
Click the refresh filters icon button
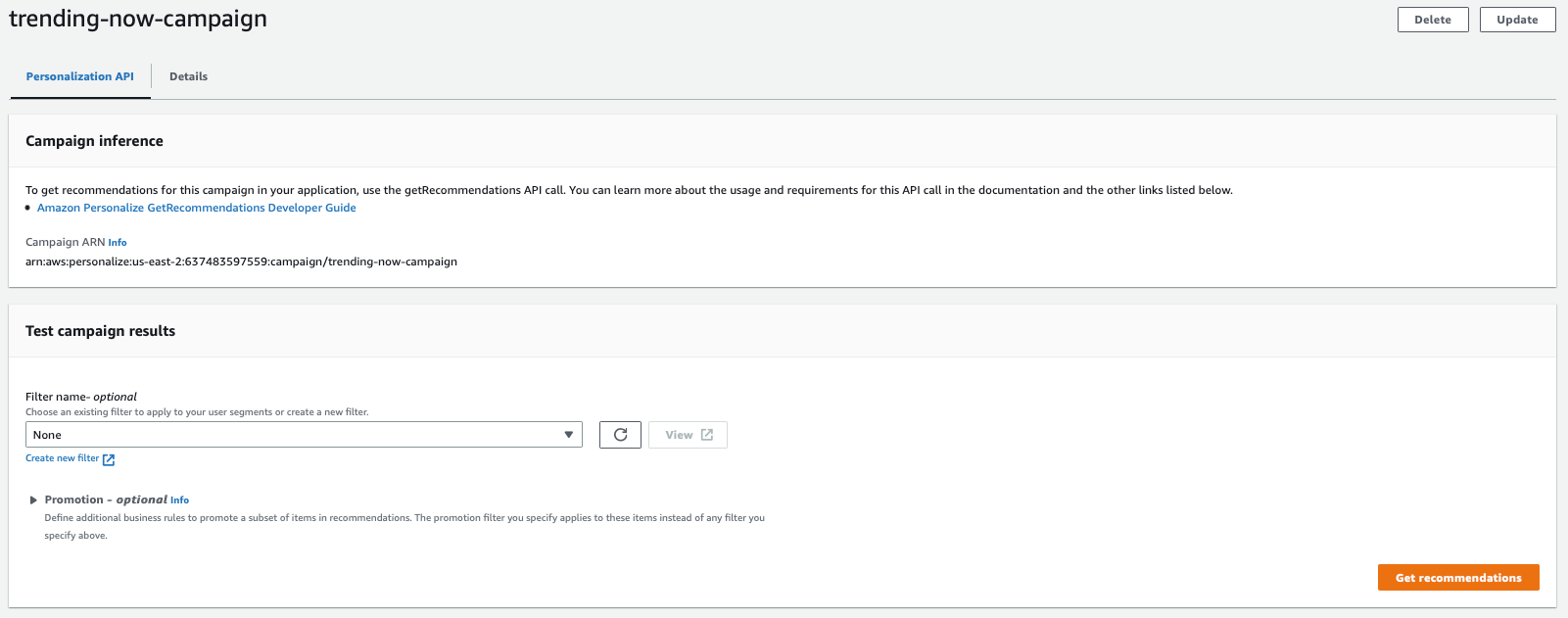coord(620,435)
